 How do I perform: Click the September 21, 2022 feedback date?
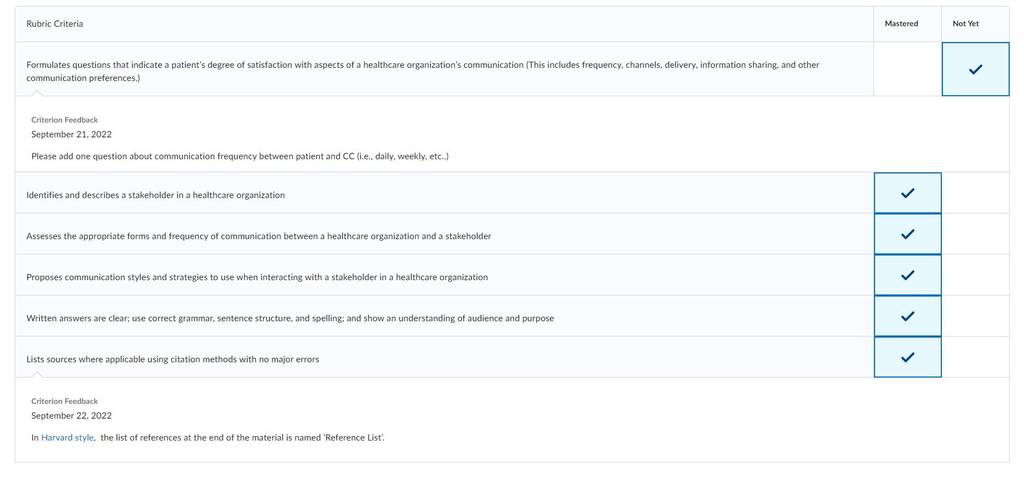click(71, 135)
